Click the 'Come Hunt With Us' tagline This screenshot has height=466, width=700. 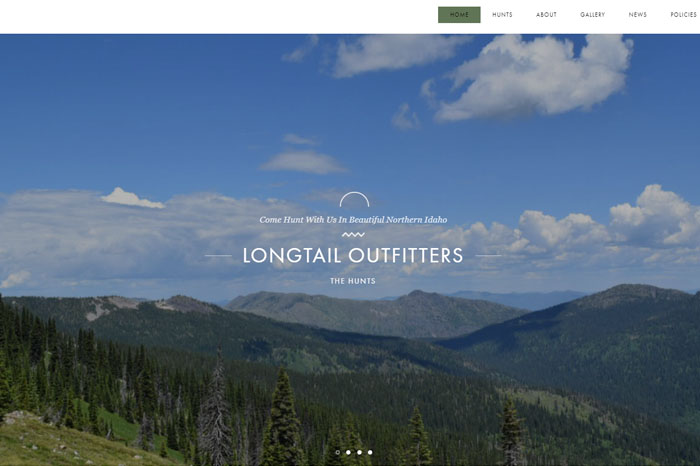tap(353, 220)
